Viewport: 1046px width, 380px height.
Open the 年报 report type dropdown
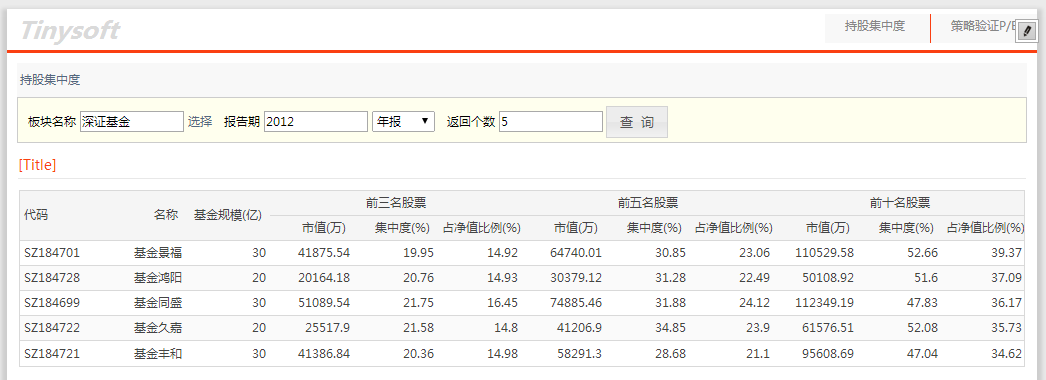[x=403, y=121]
